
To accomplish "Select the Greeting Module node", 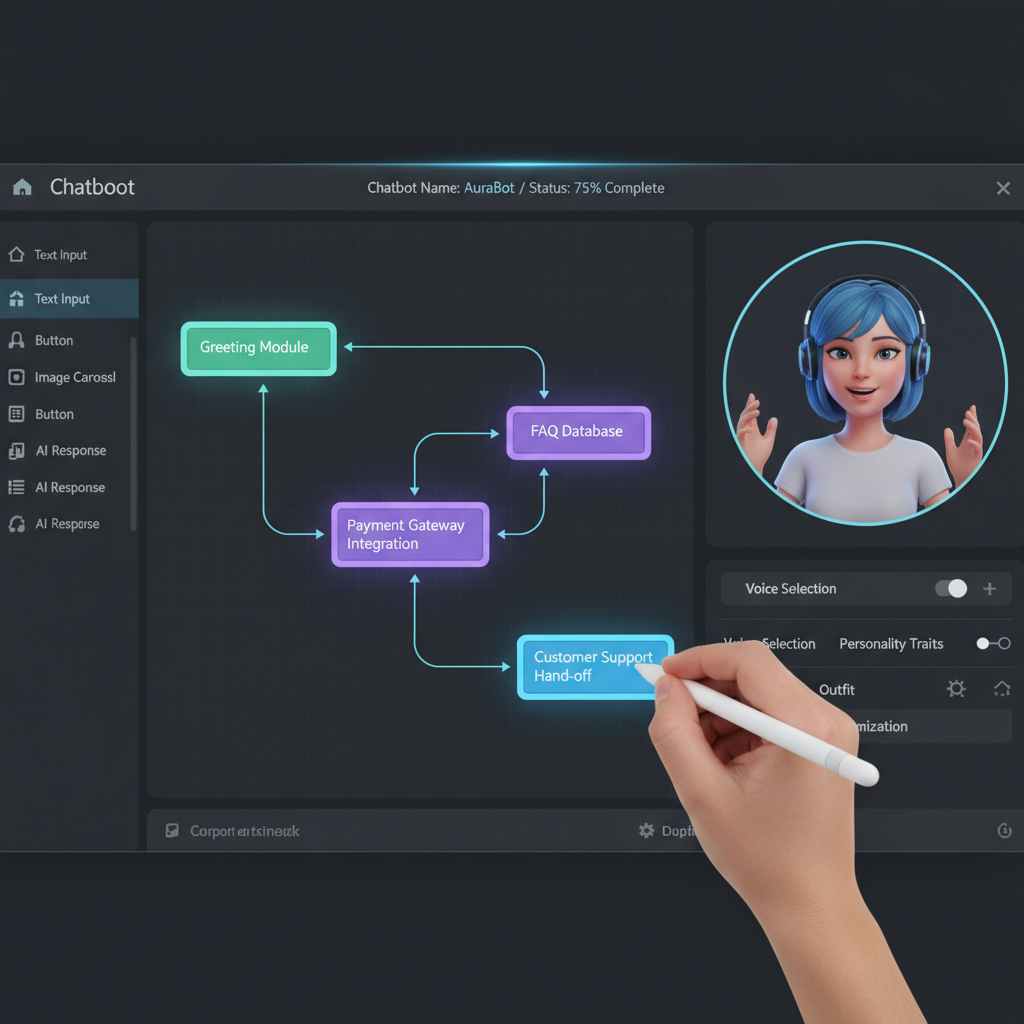I will point(258,348).
